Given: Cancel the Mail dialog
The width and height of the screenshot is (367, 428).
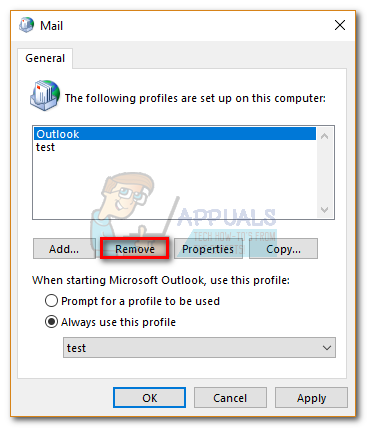Looking at the screenshot, I should (x=230, y=398).
